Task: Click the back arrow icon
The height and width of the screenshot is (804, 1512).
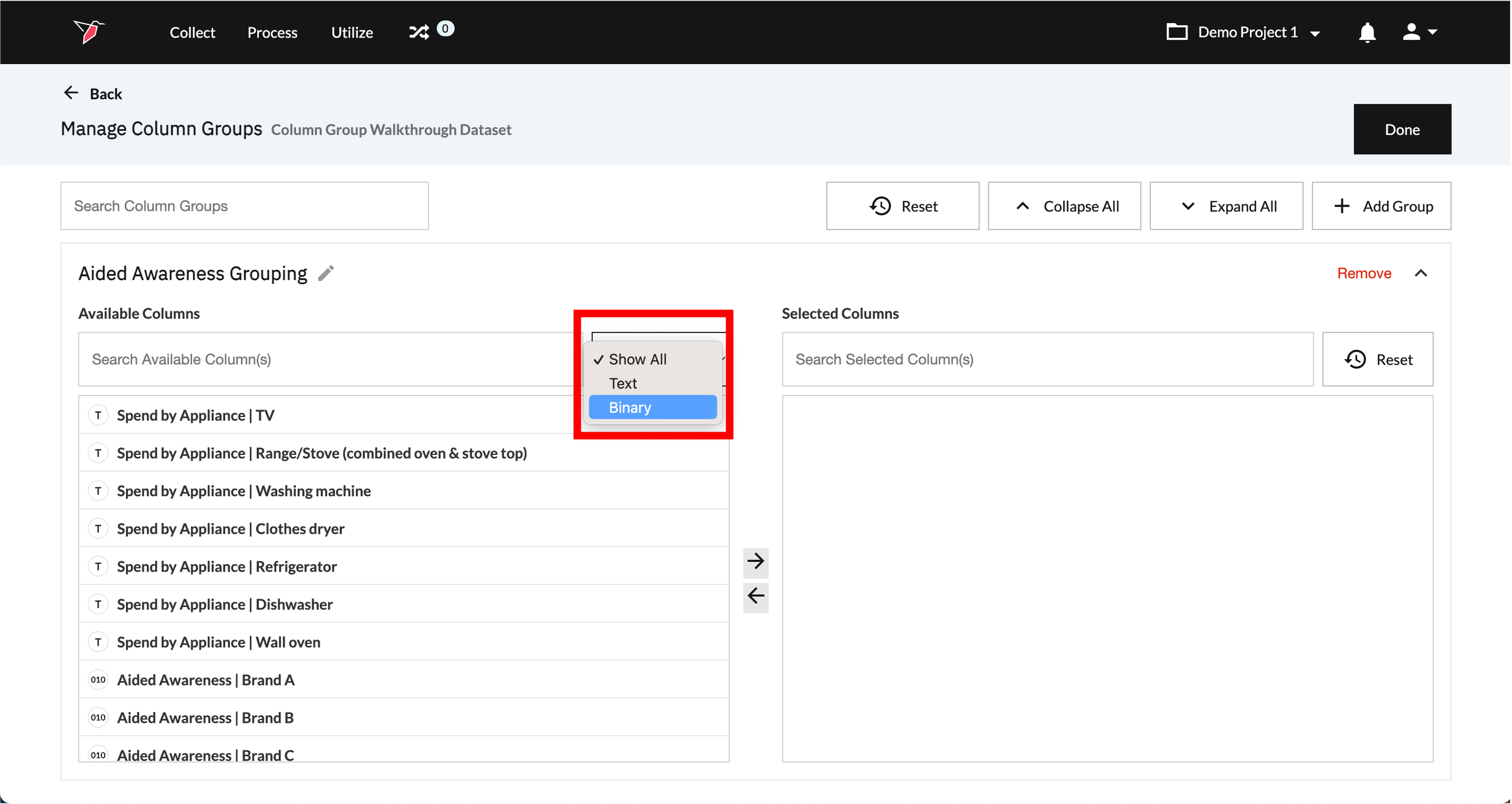Action: click(71, 93)
